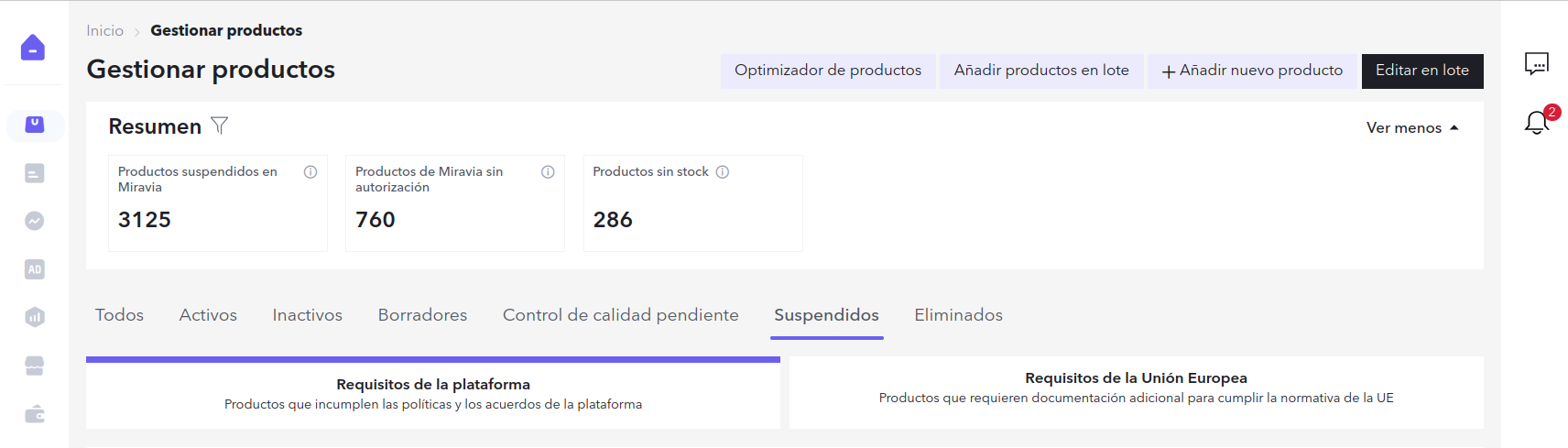Click the Resumen filter funnel icon
The width and height of the screenshot is (1568, 448).
click(x=219, y=126)
